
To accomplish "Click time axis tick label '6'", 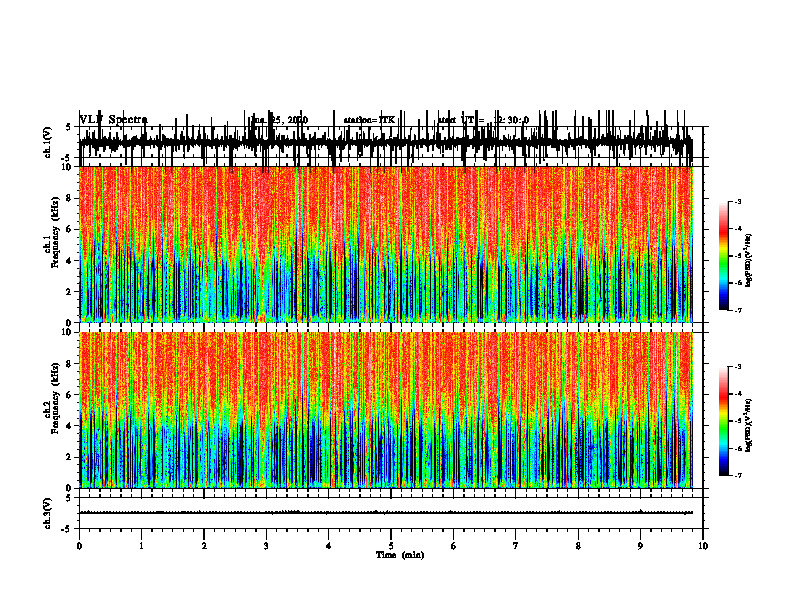I will (454, 546).
